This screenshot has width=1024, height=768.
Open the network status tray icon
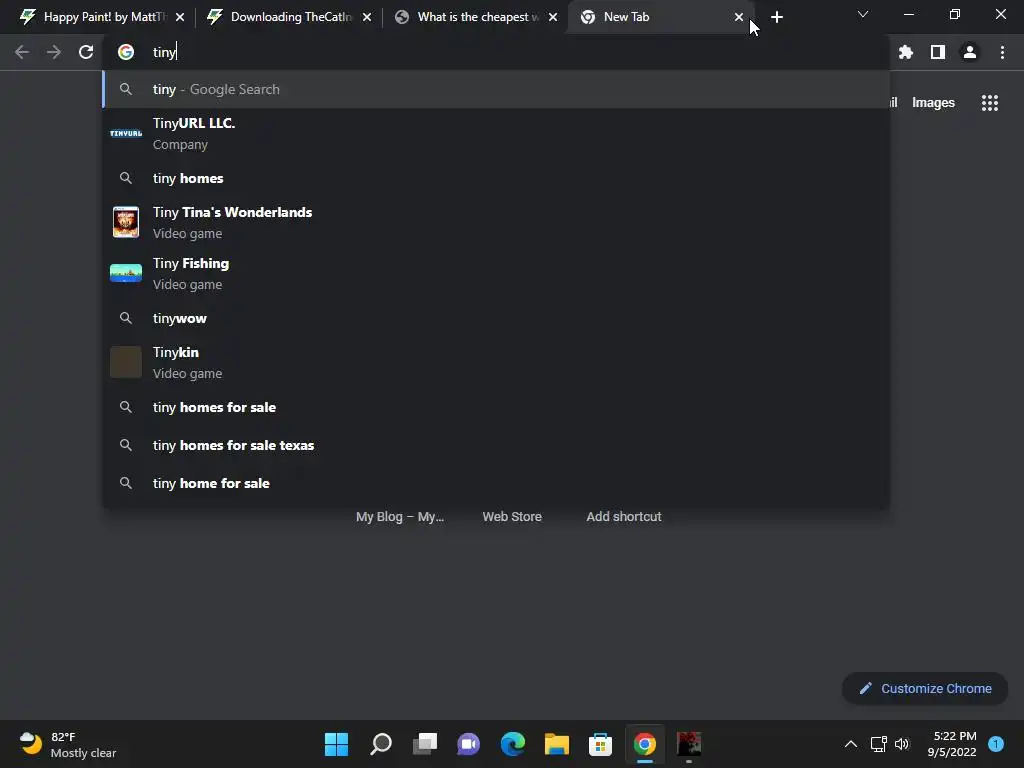pos(879,744)
